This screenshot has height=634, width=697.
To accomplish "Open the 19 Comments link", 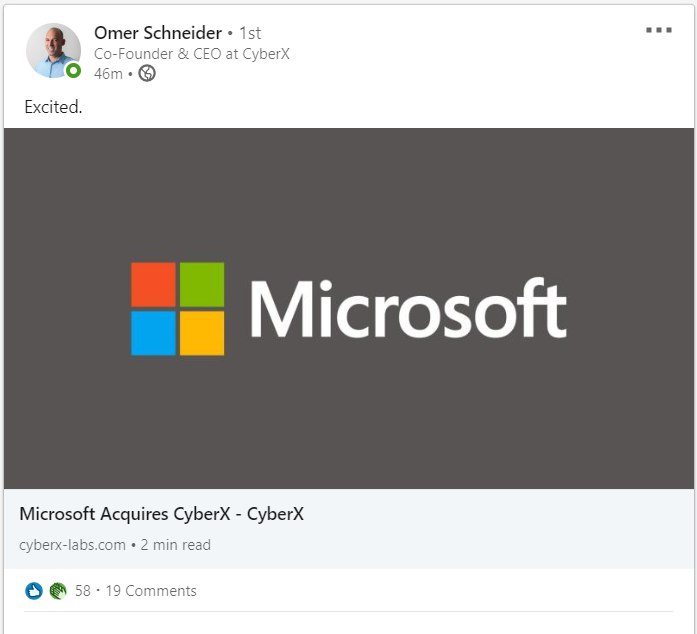I will point(151,591).
